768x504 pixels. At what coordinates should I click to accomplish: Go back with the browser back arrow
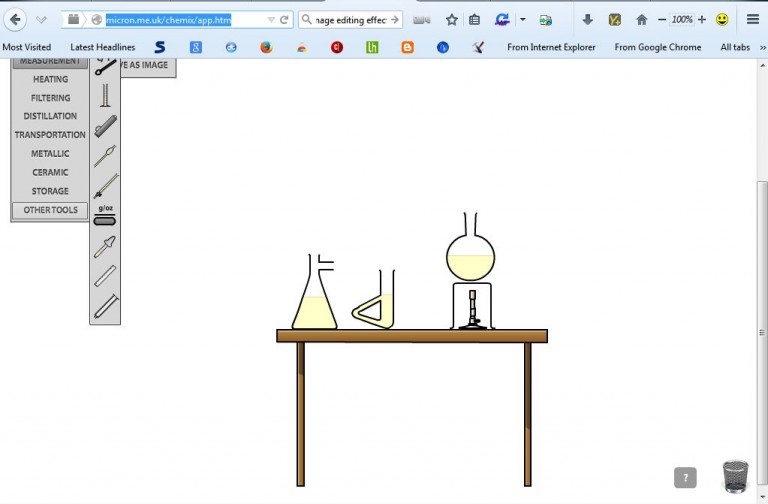pos(15,20)
